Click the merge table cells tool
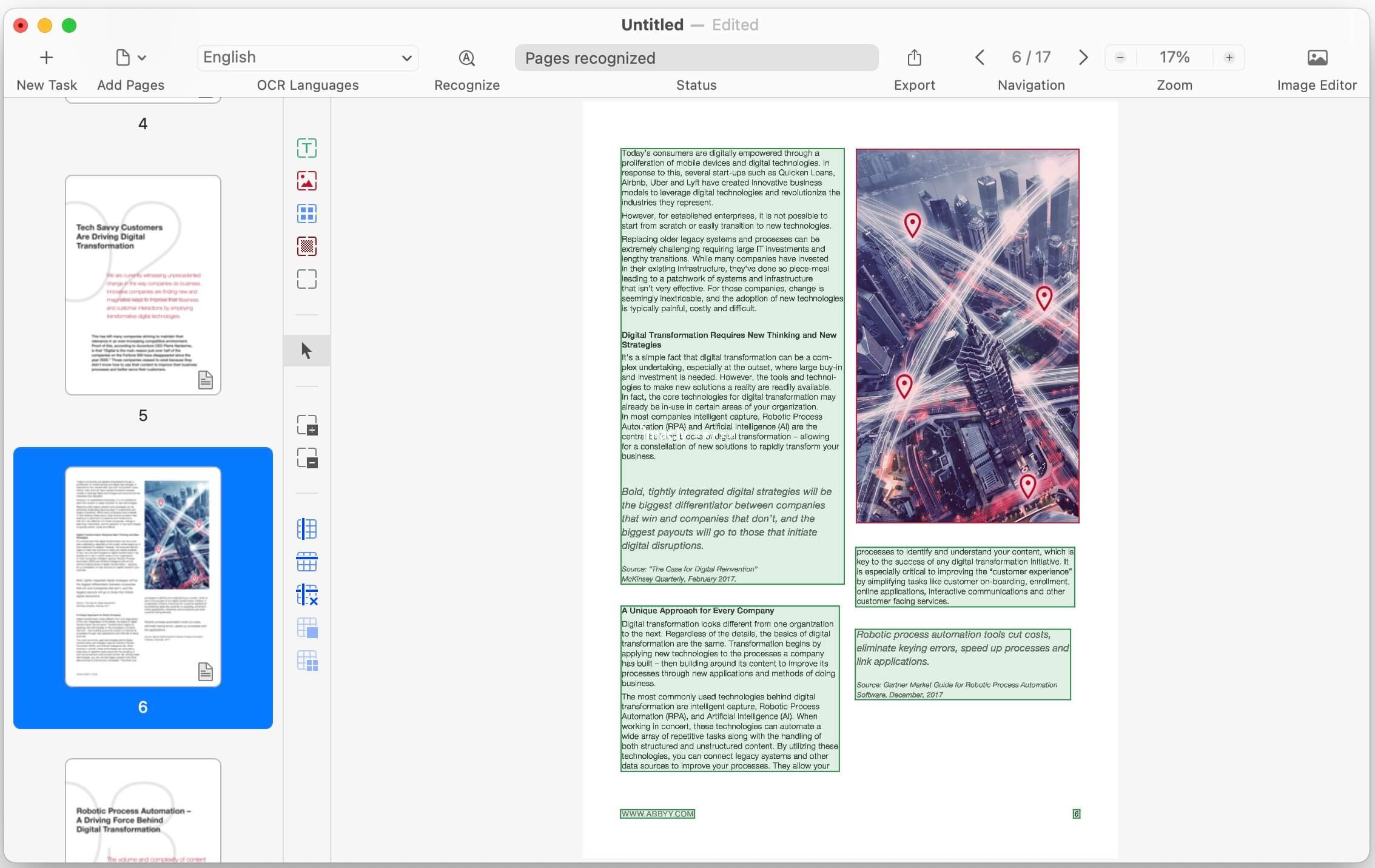 pos(307,628)
